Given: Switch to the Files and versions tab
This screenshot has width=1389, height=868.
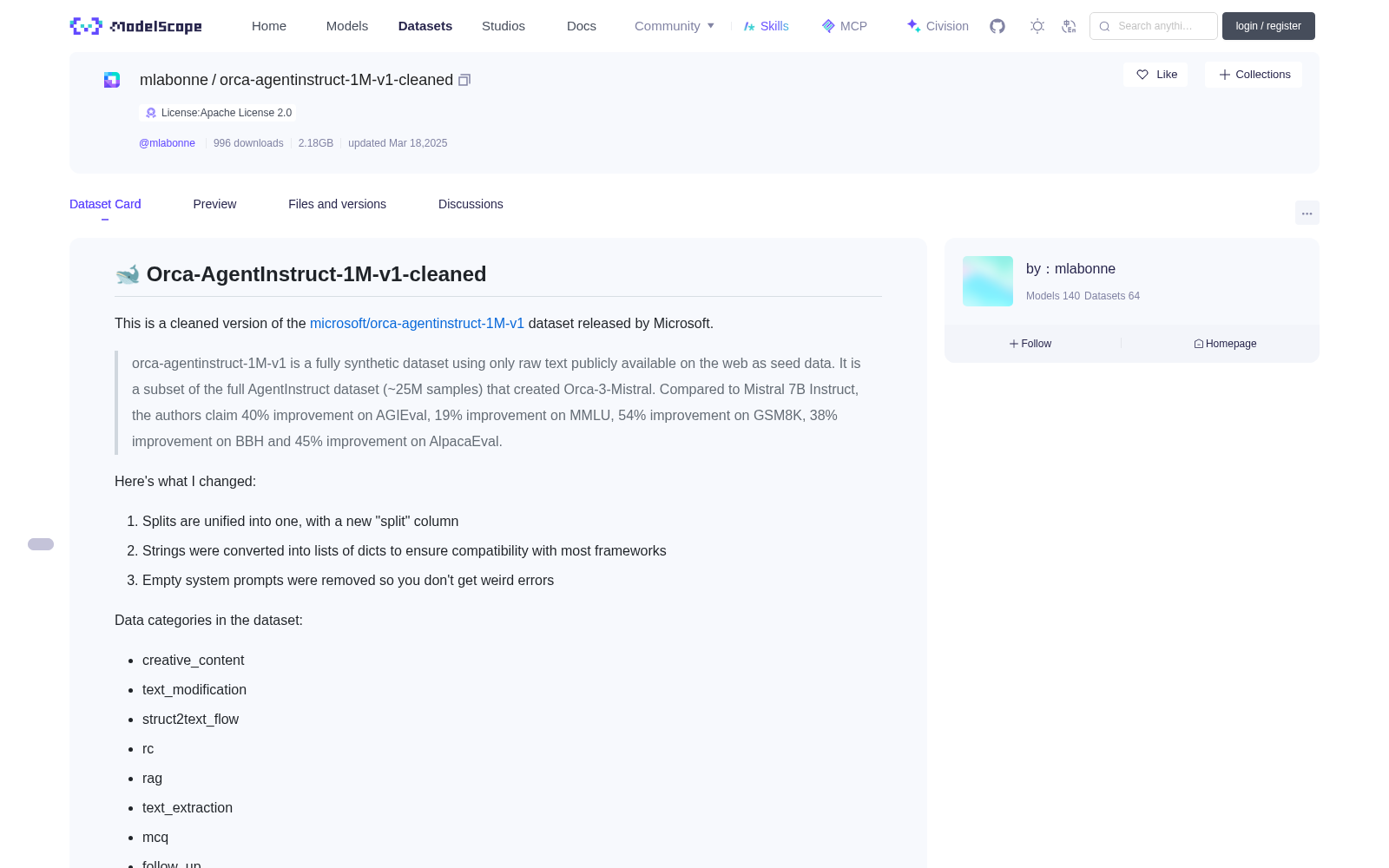Looking at the screenshot, I should (x=337, y=204).
